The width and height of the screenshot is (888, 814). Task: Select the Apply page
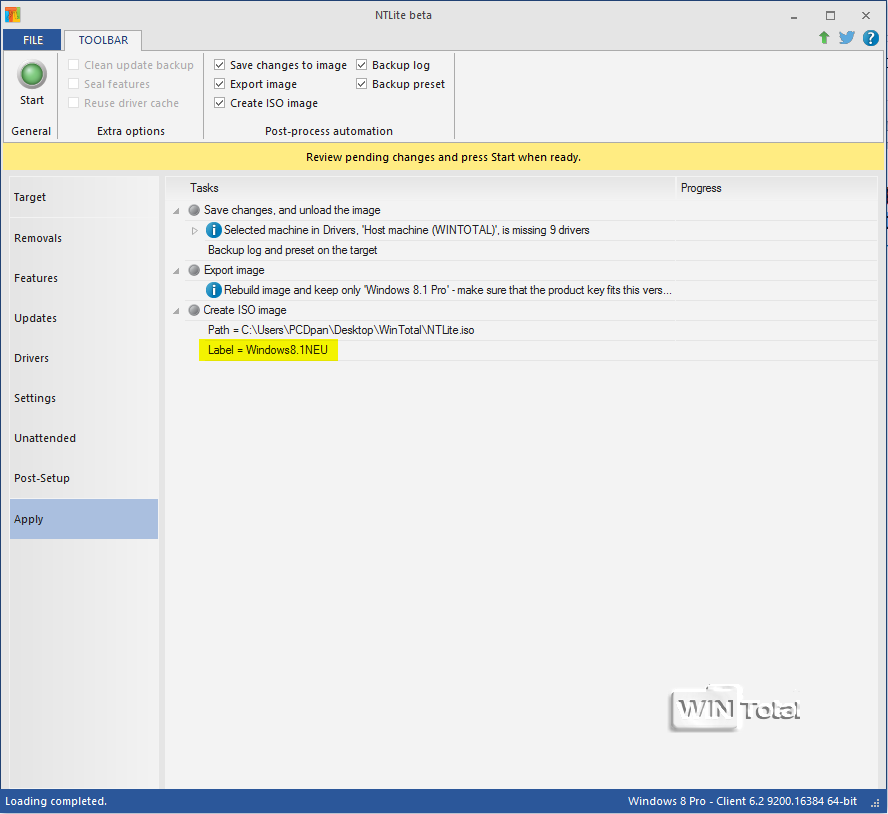tap(84, 519)
